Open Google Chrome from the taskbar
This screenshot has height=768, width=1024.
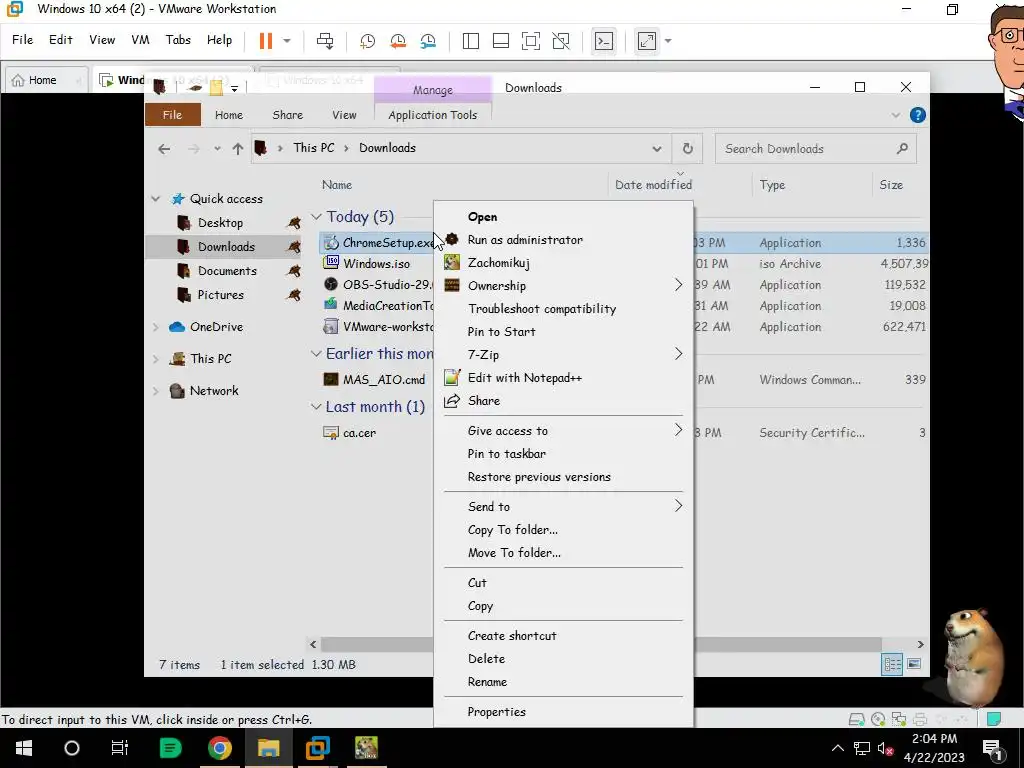click(220, 748)
